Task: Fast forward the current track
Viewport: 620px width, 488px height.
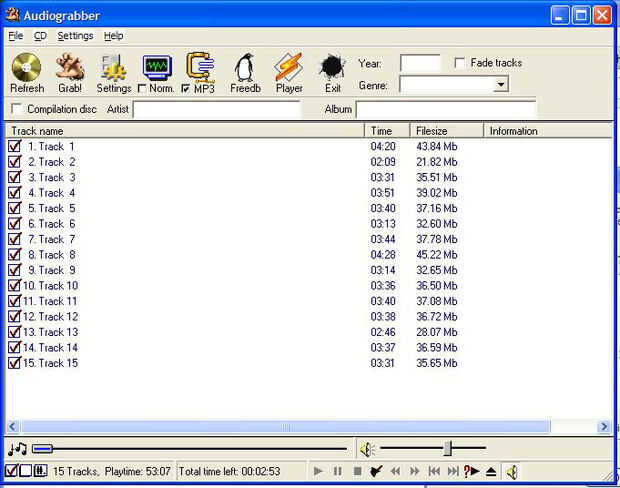Action: point(414,471)
